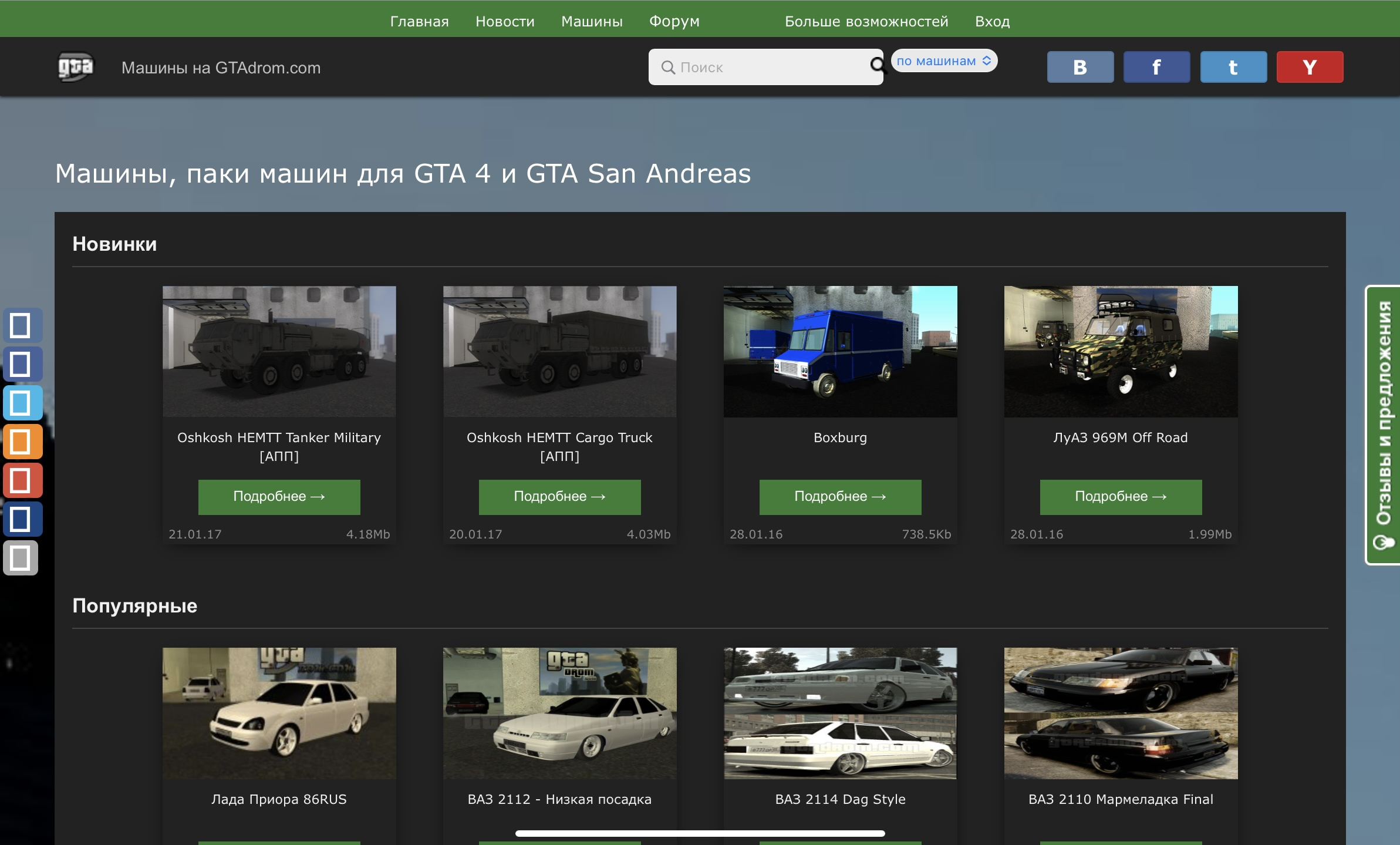Open the 'Новости' menu item
This screenshot has height=845, width=1400.
click(505, 21)
